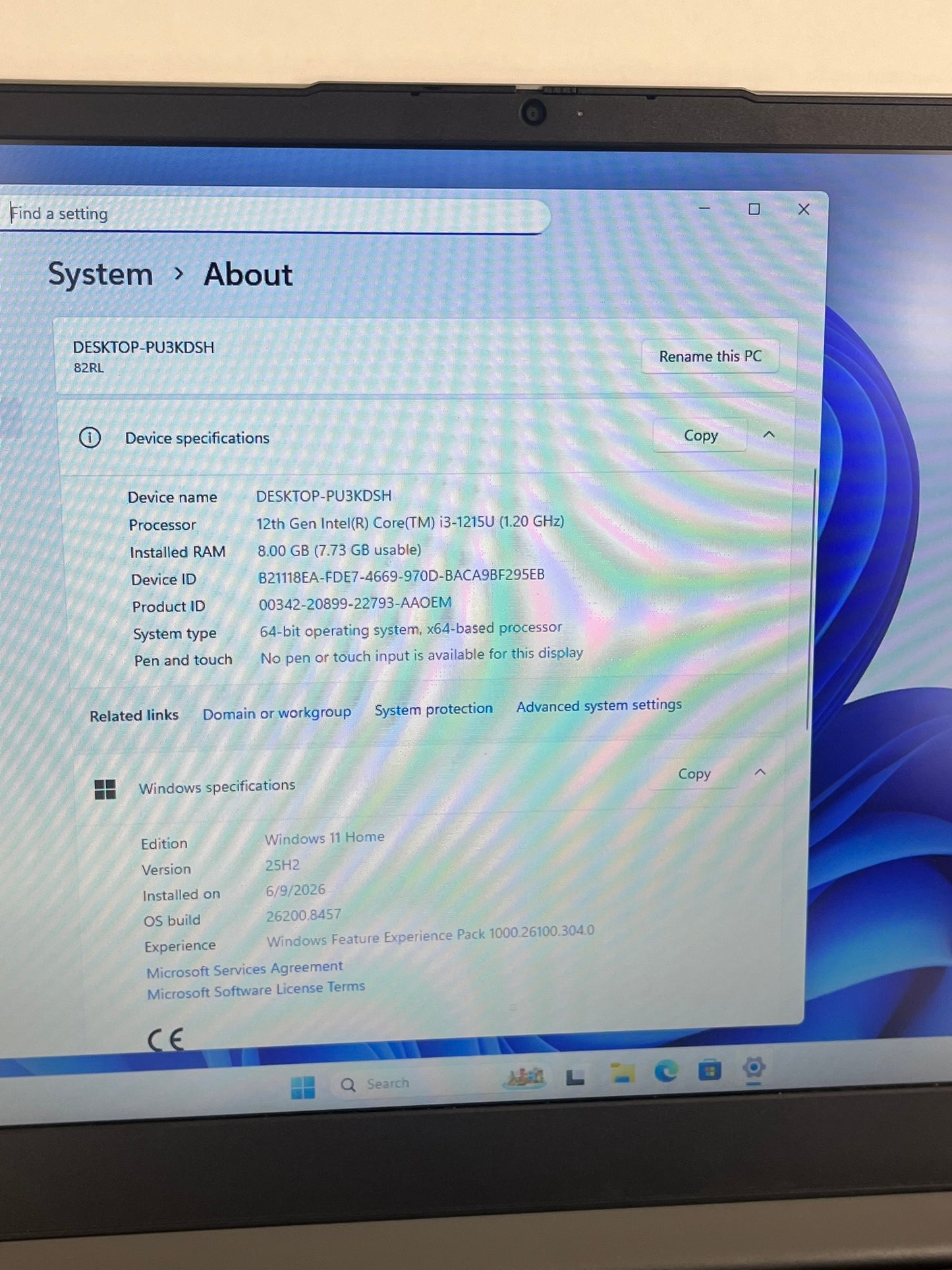Click the Windows logo beside Windows specifications
Image resolution: width=952 pixels, height=1270 pixels.
105,789
